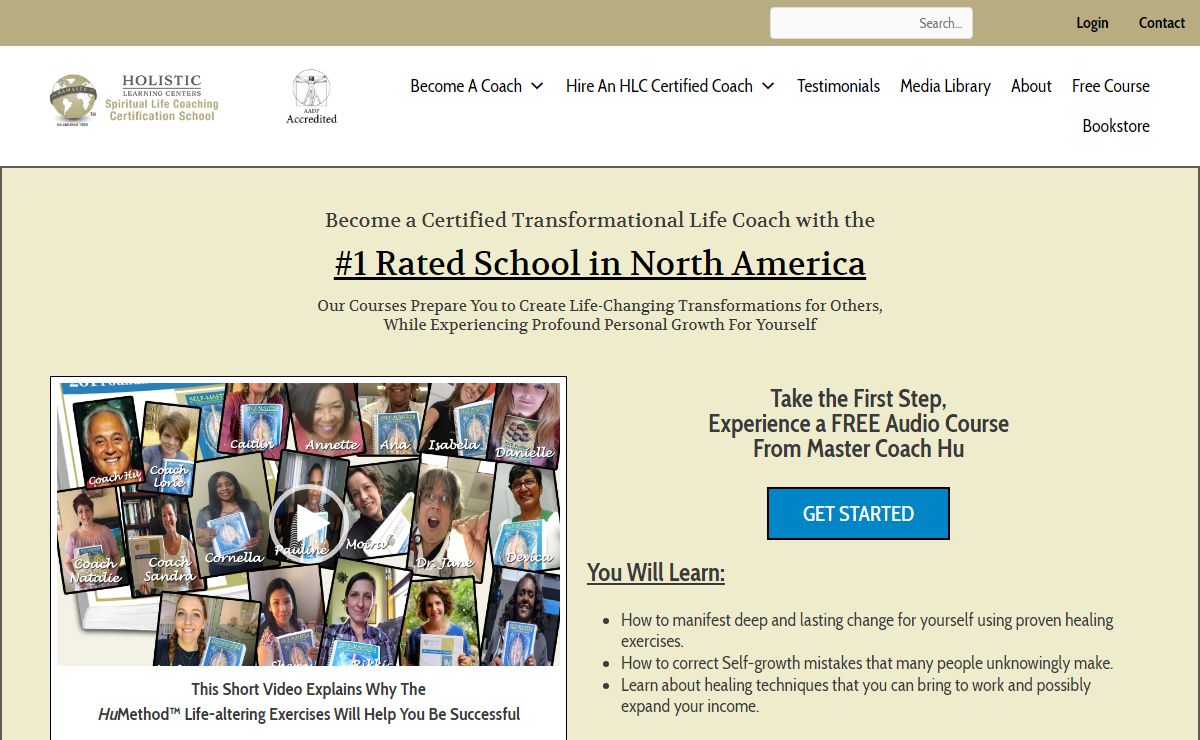This screenshot has width=1200, height=740.
Task: Click the You Will Learn heading
Action: coord(656,573)
